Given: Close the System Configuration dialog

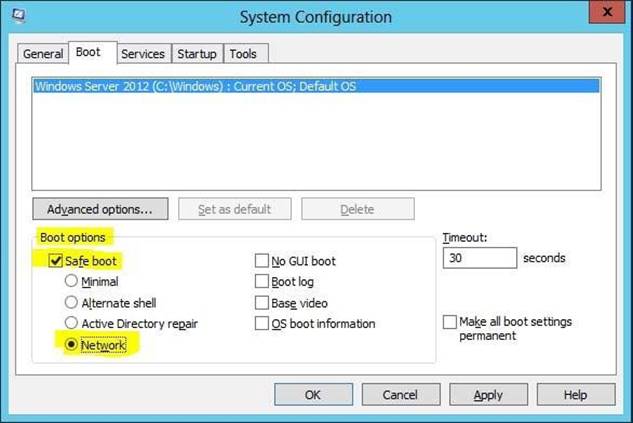Looking at the screenshot, I should pyautogui.click(x=603, y=15).
